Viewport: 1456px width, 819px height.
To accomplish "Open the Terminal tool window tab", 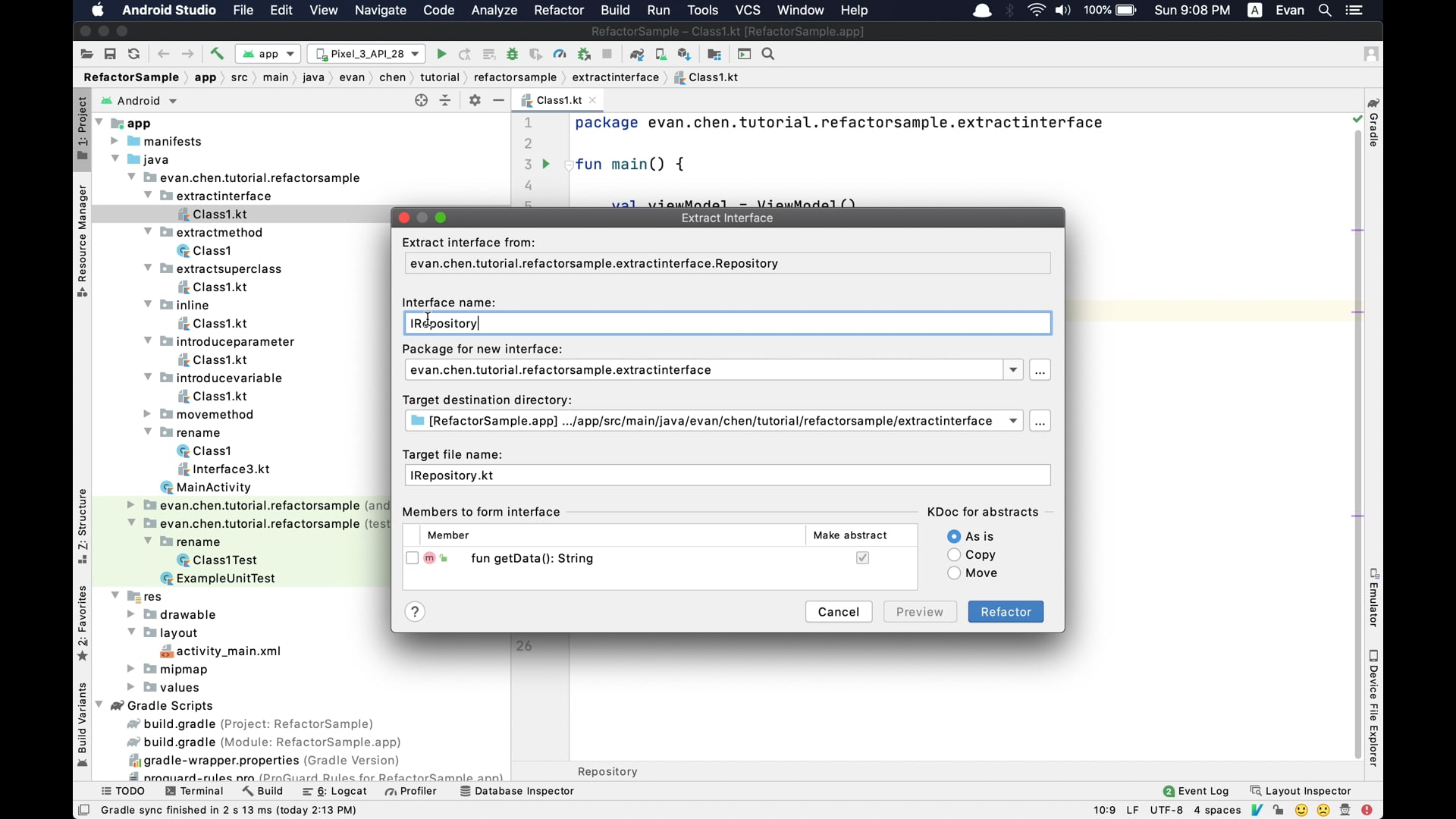I will pos(194,791).
